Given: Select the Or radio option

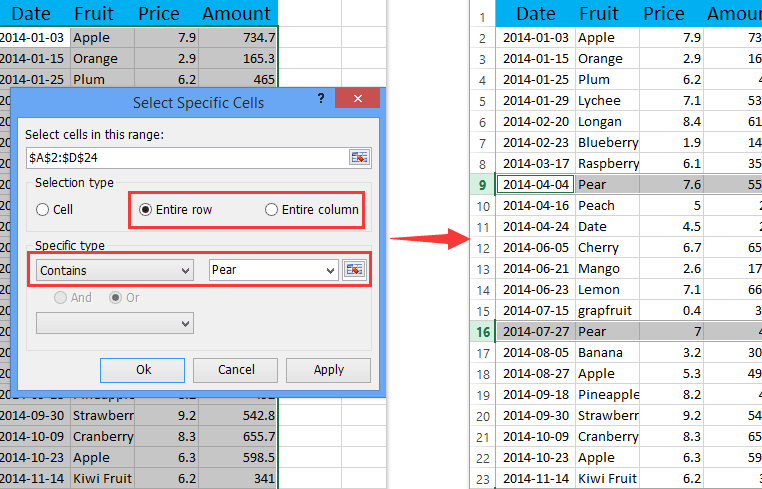Looking at the screenshot, I should tap(124, 297).
